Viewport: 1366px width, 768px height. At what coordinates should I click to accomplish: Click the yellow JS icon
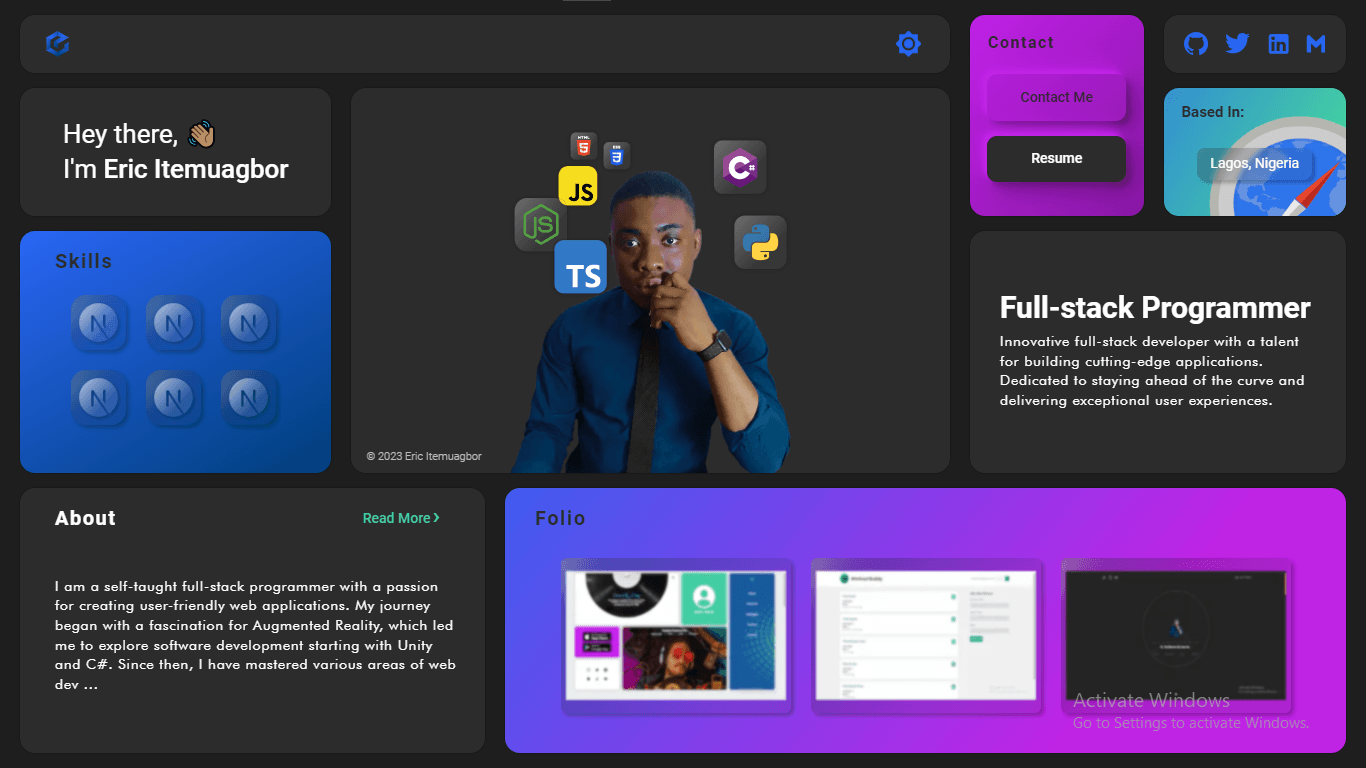578,187
